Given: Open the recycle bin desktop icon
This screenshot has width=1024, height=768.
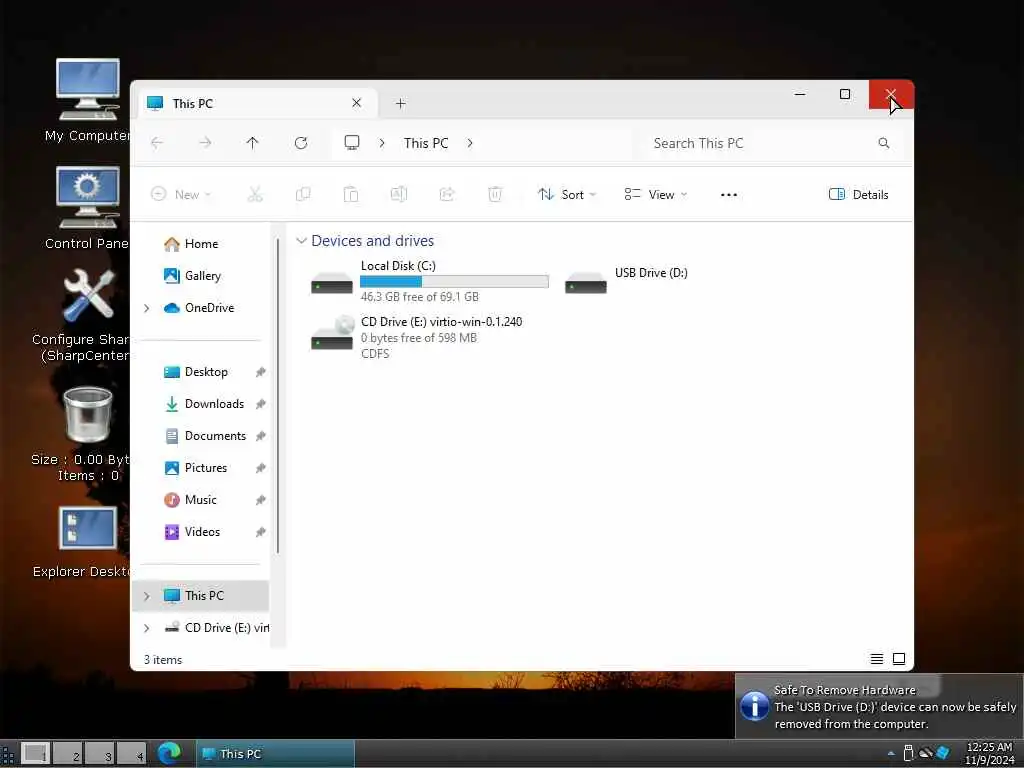Looking at the screenshot, I should (88, 434).
